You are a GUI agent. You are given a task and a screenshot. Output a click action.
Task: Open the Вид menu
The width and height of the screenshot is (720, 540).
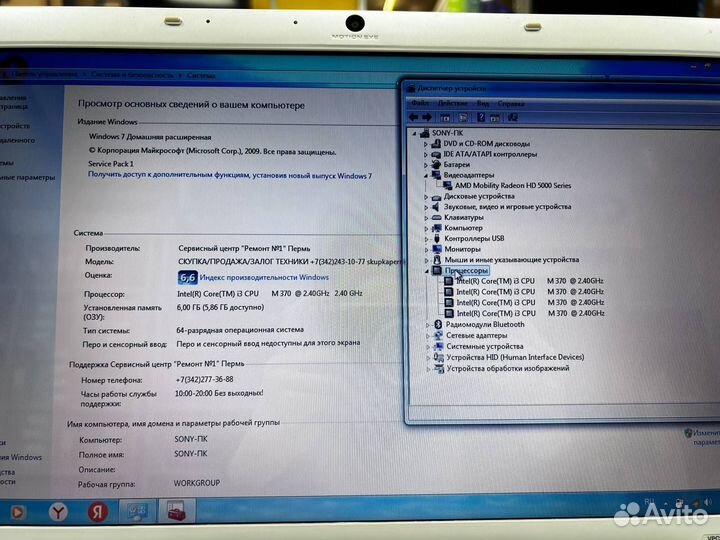(483, 103)
